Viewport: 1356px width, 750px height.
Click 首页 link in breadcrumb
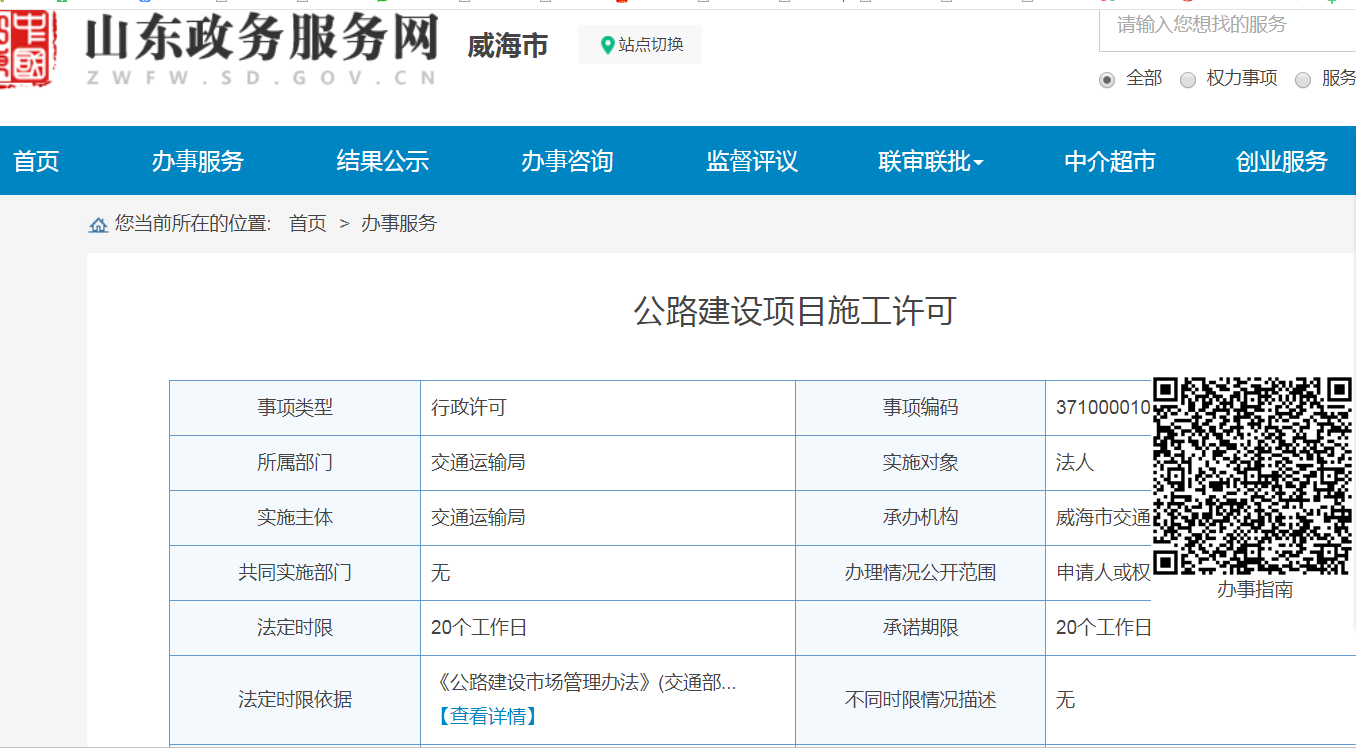(308, 224)
